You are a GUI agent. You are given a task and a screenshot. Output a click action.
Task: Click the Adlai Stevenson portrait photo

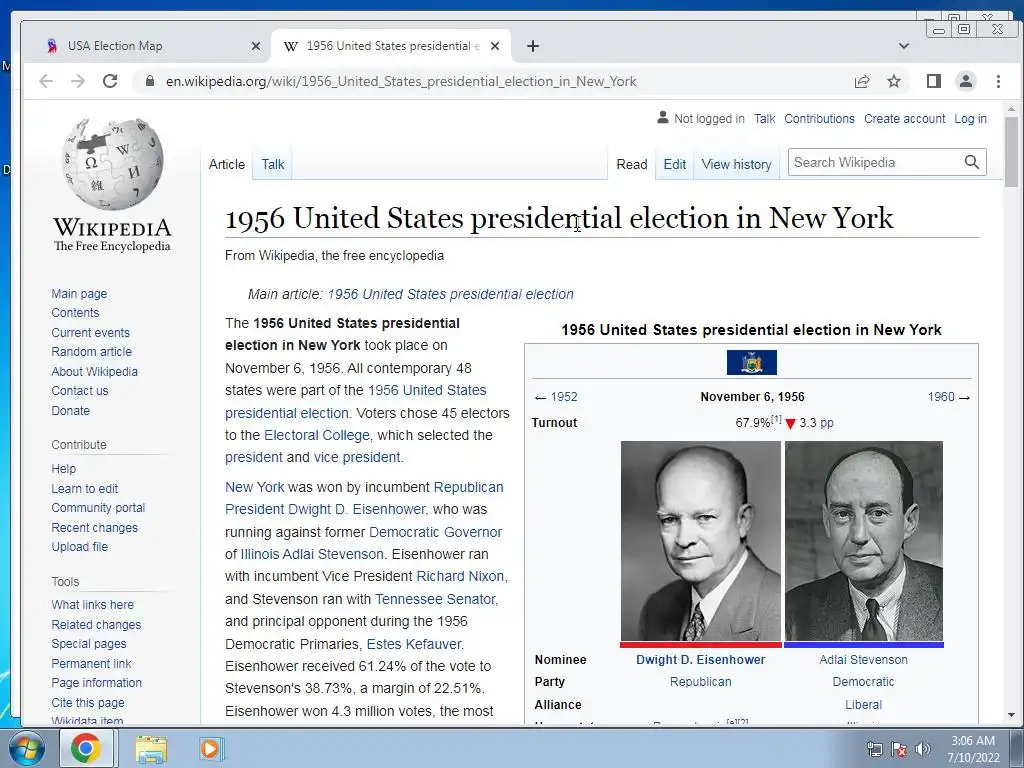[864, 541]
